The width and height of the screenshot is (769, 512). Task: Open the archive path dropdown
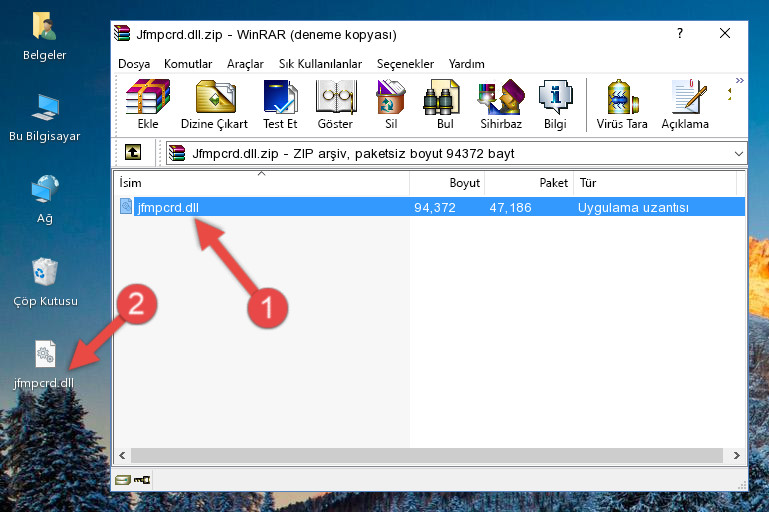739,154
